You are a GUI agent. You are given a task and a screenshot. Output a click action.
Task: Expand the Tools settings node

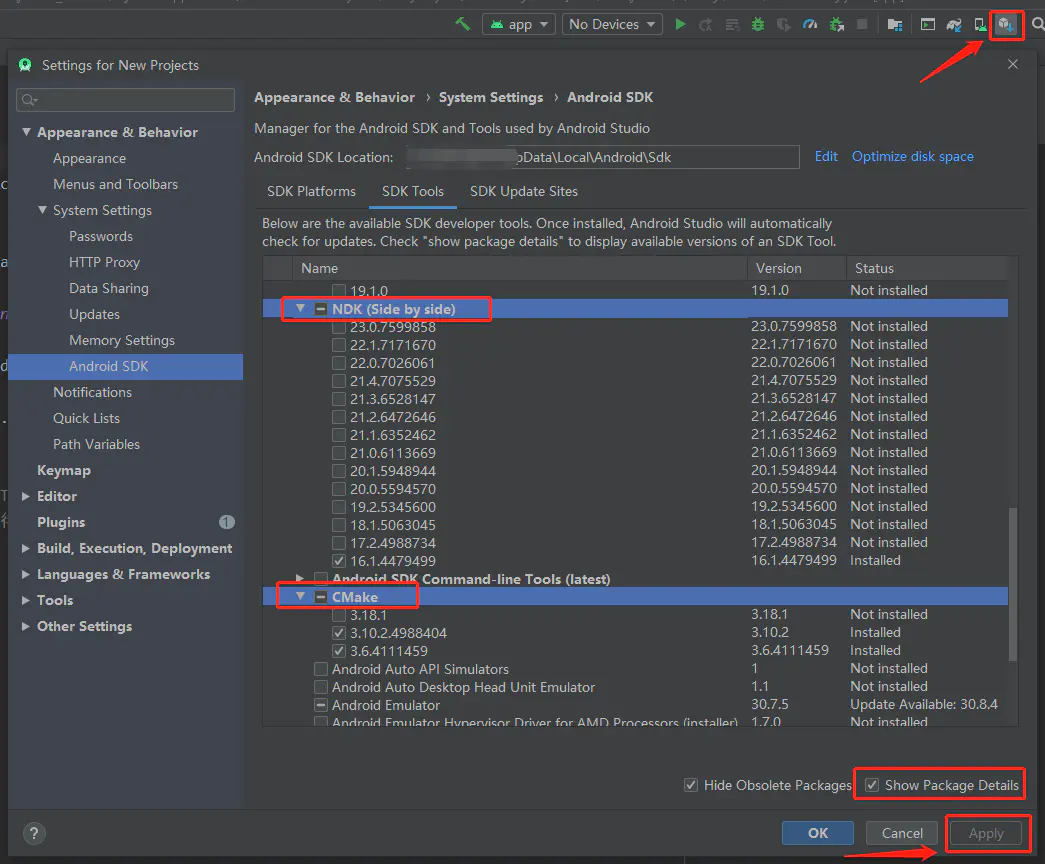click(x=26, y=600)
